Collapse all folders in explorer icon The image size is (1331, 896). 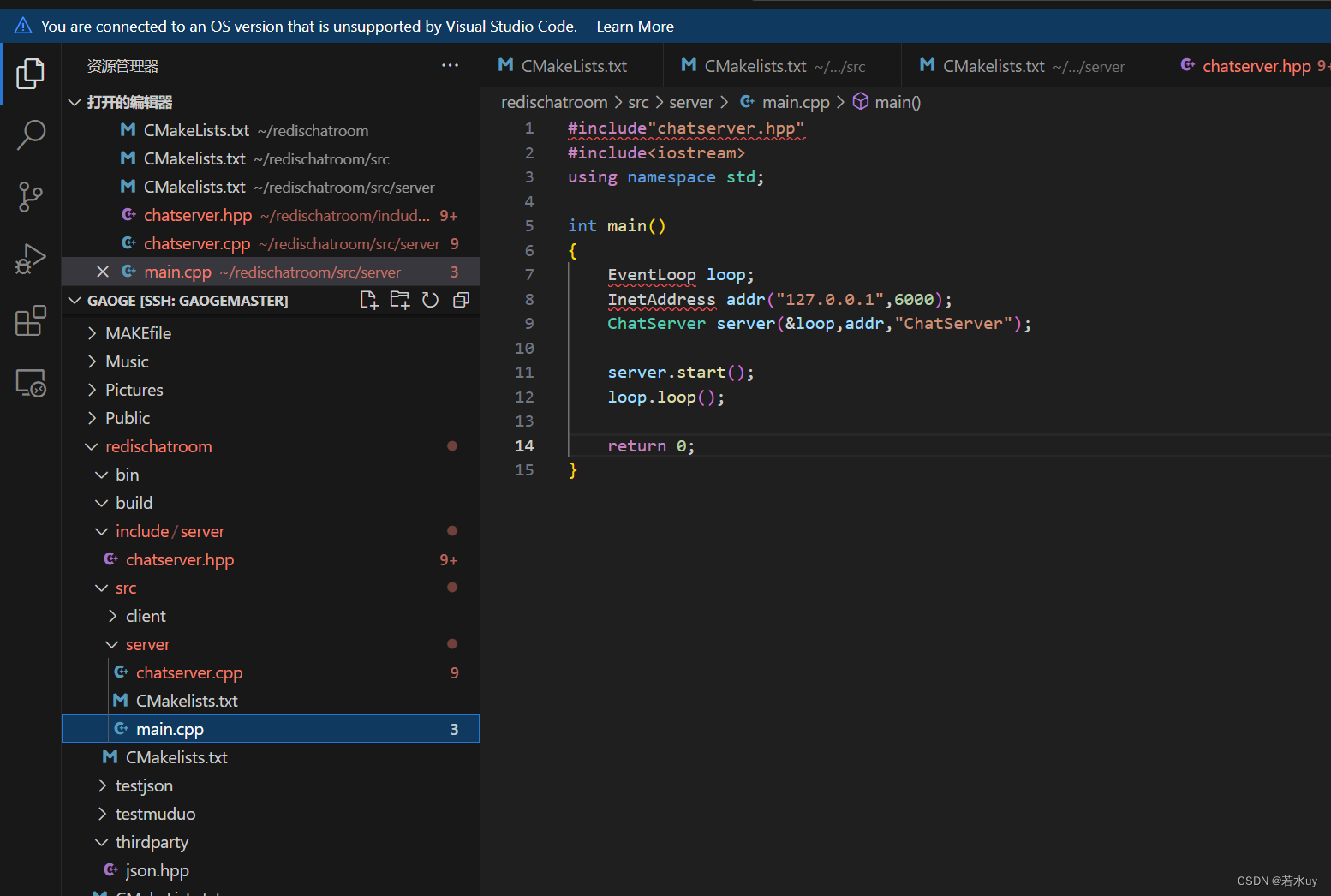pyautogui.click(x=461, y=300)
